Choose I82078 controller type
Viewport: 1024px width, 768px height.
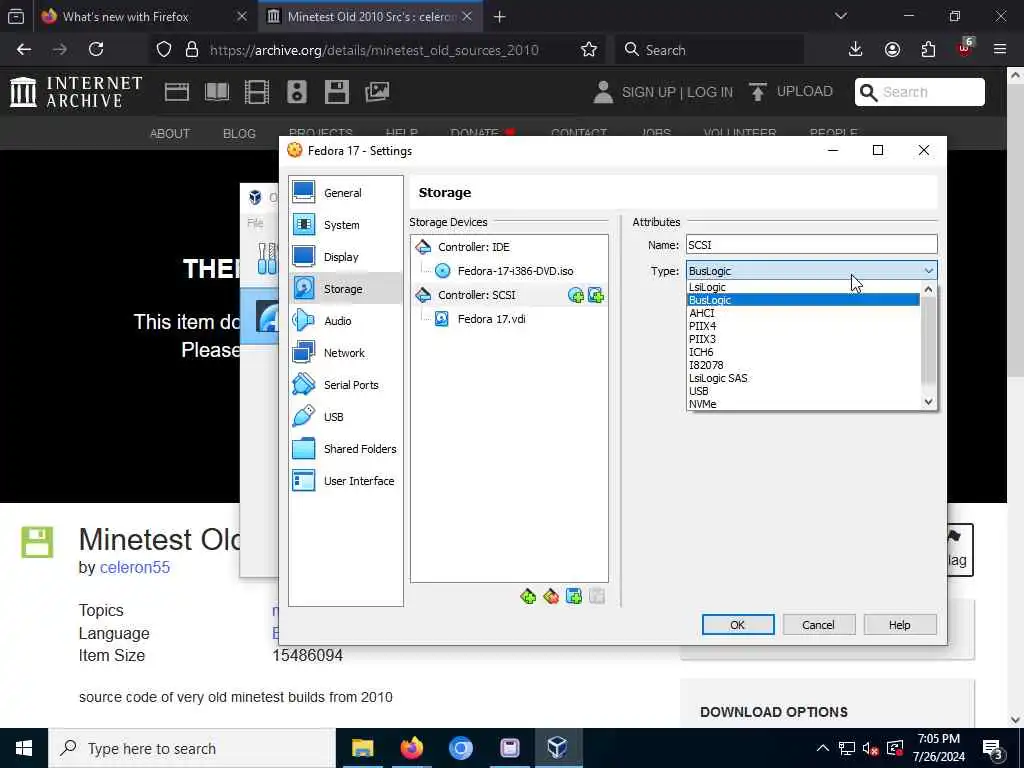(x=803, y=365)
